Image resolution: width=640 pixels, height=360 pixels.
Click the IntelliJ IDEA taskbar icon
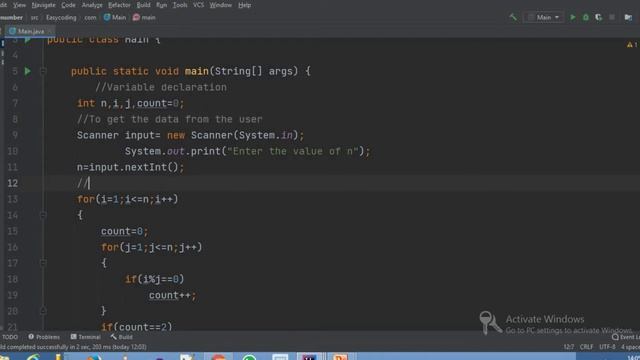pos(309,357)
